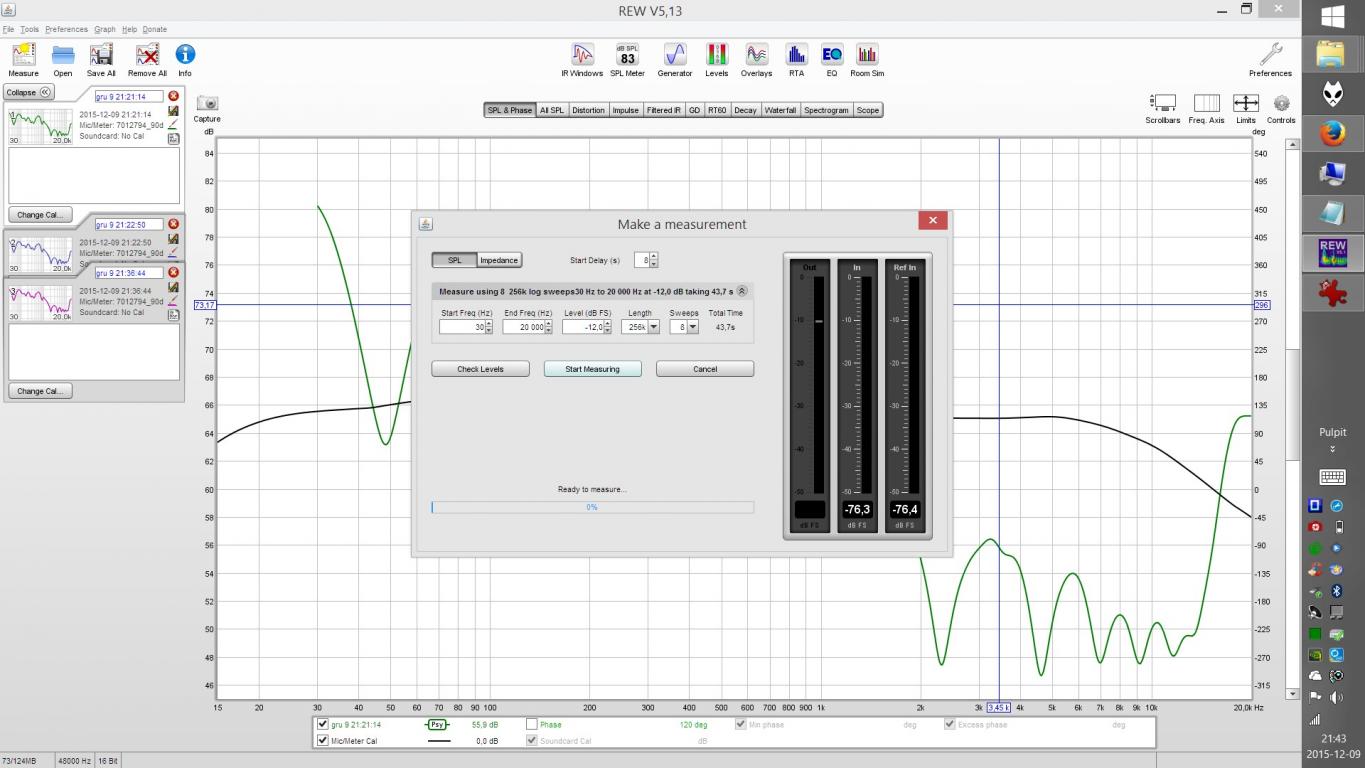This screenshot has width=1365, height=768.
Task: Open File Explorer from the taskbar
Action: click(x=1331, y=53)
